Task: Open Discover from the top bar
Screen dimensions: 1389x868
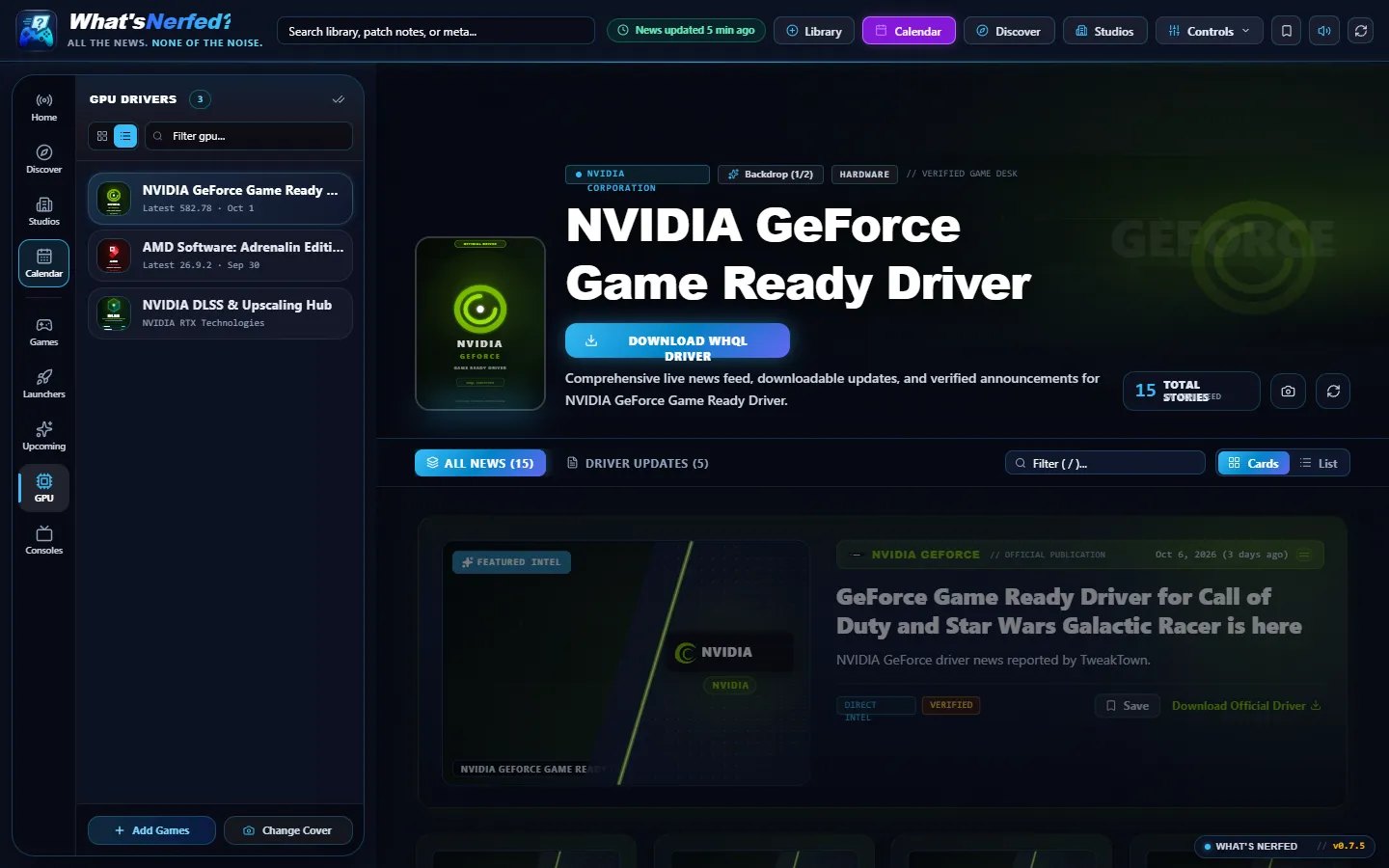Action: (x=1008, y=31)
